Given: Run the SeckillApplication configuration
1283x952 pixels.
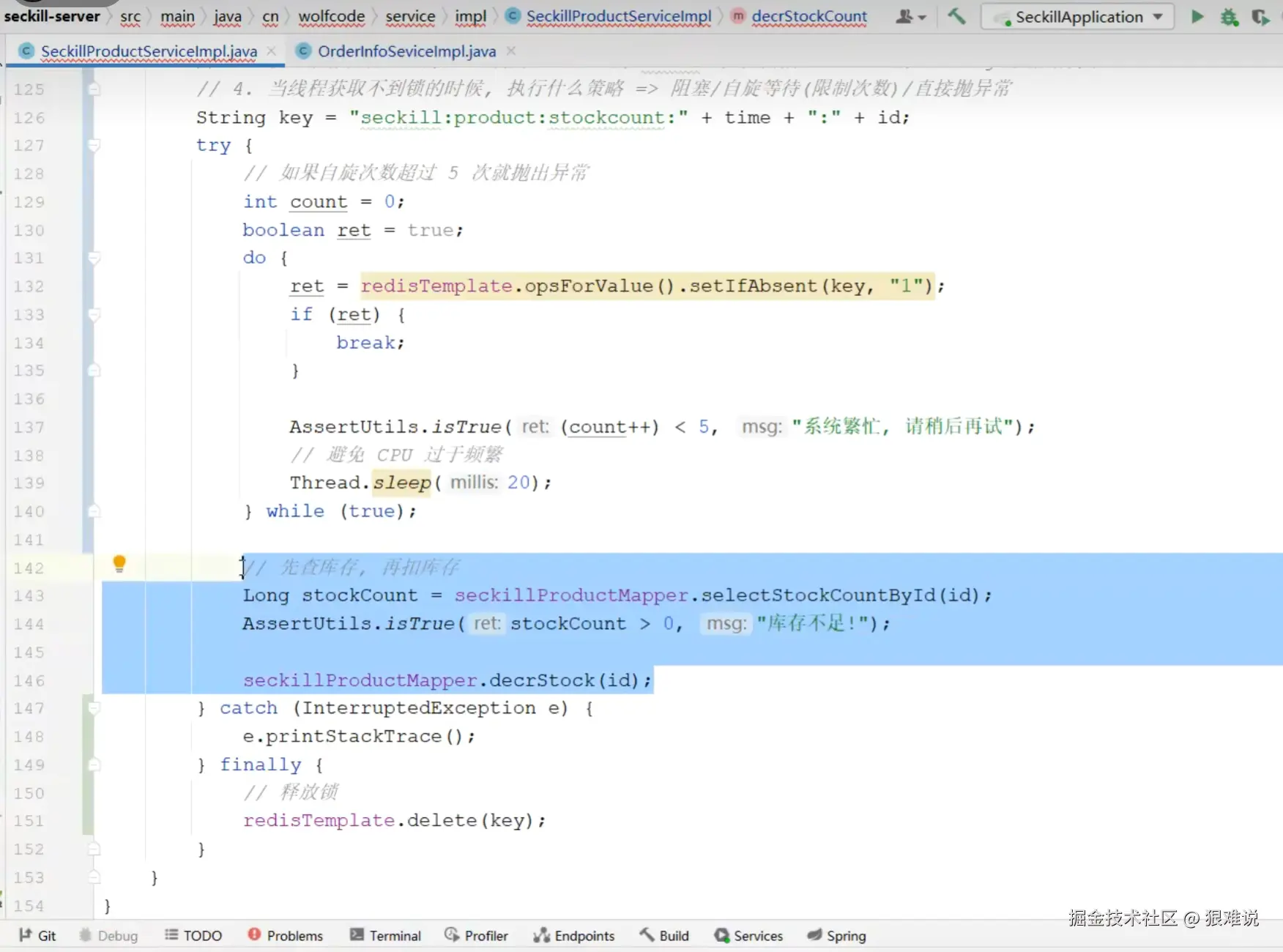Looking at the screenshot, I should (1197, 16).
